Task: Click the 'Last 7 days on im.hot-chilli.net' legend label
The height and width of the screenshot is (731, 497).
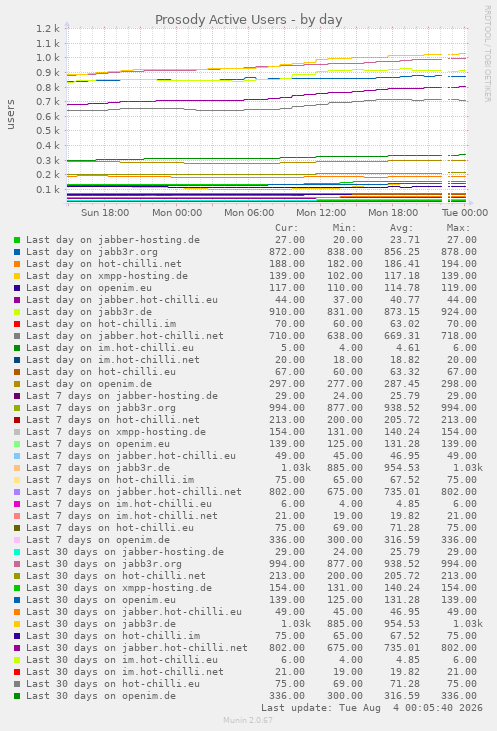Action: click(x=122, y=516)
